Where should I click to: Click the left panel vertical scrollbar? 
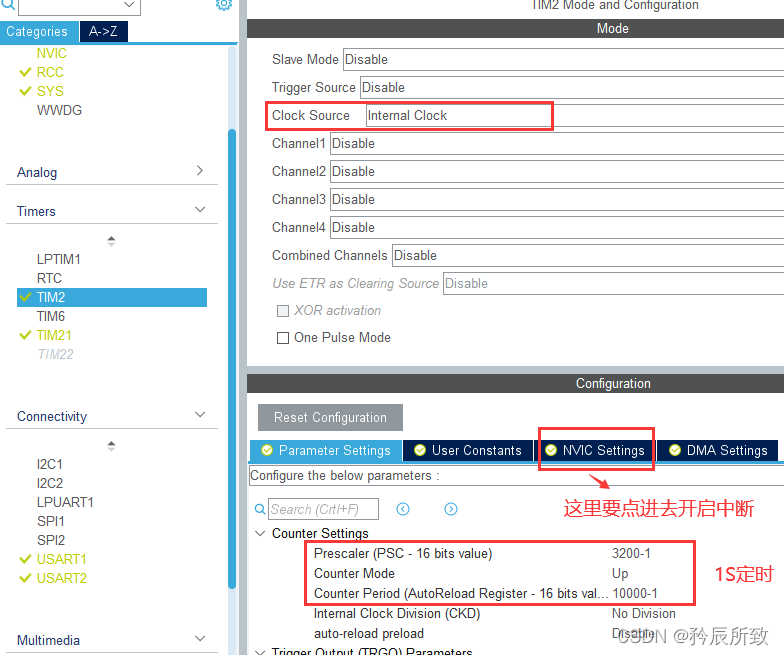(232, 358)
